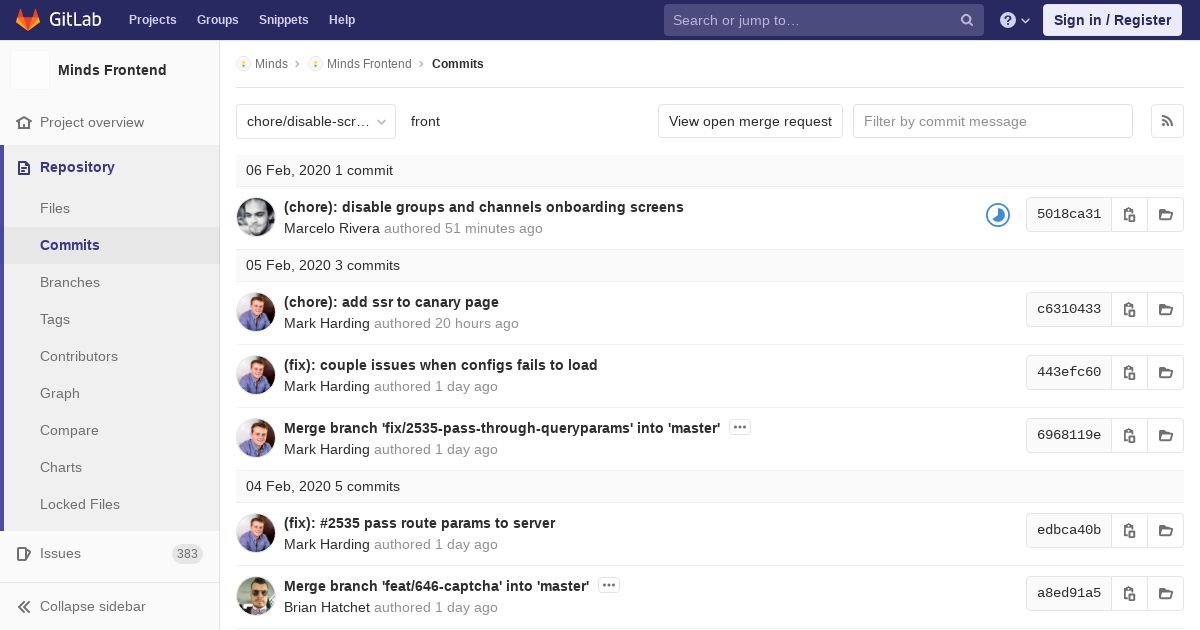Click the Sign in / Register button

(x=1111, y=20)
